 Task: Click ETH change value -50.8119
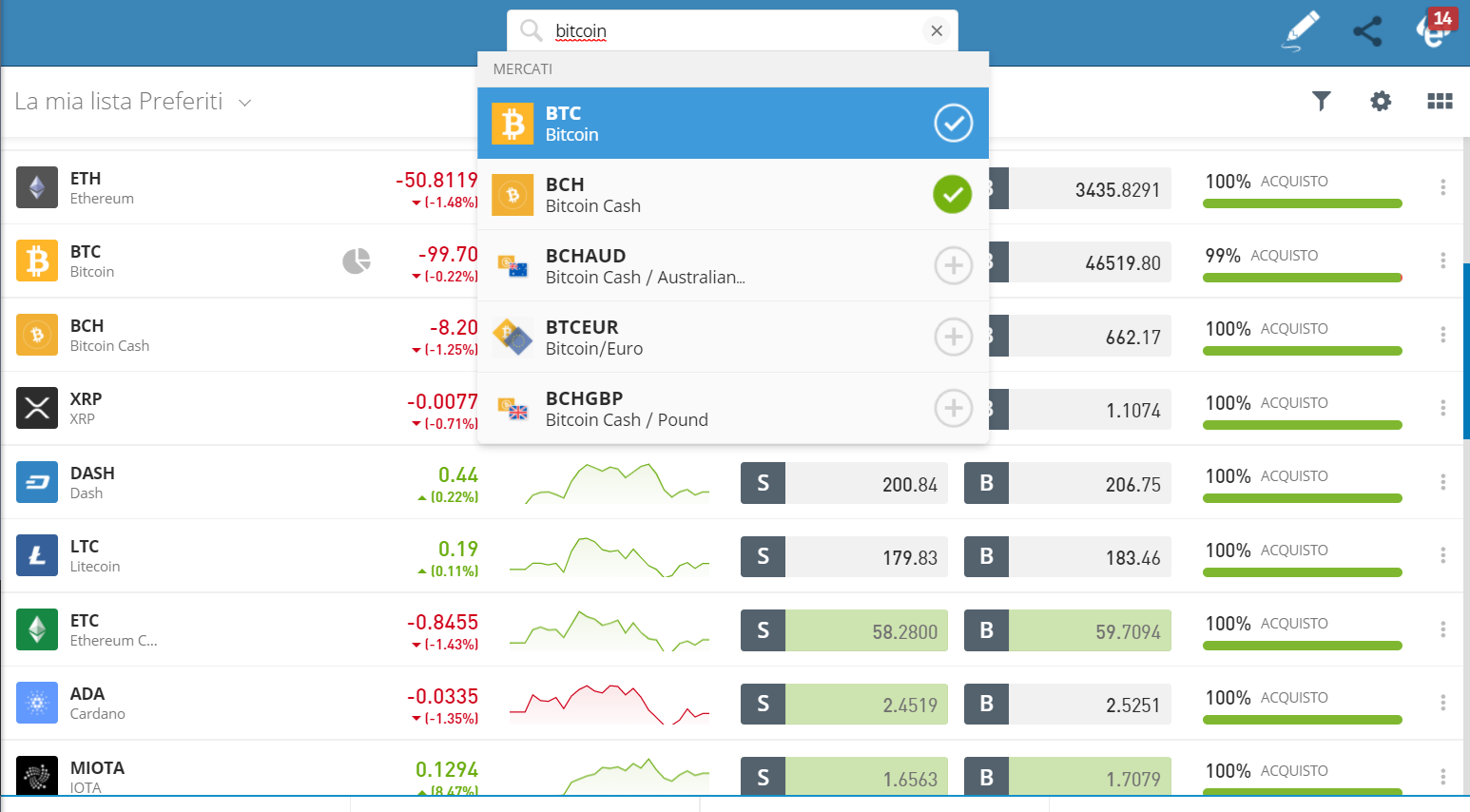[x=436, y=180]
